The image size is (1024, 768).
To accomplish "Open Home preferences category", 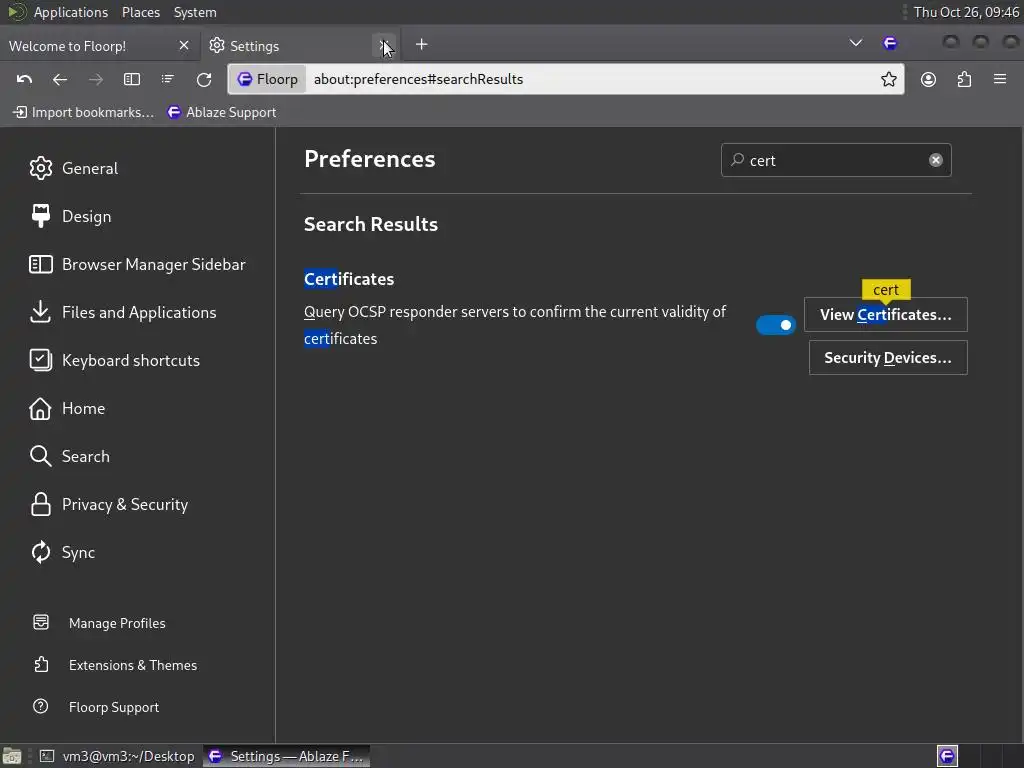I will click(x=67, y=408).
